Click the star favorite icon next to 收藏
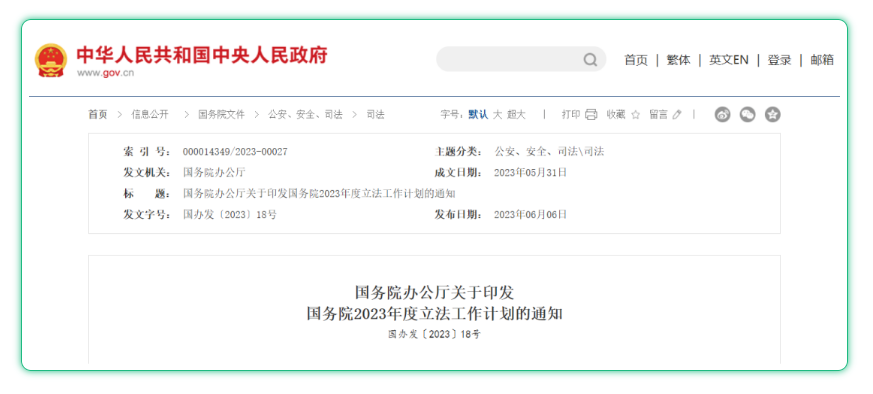 point(635,115)
